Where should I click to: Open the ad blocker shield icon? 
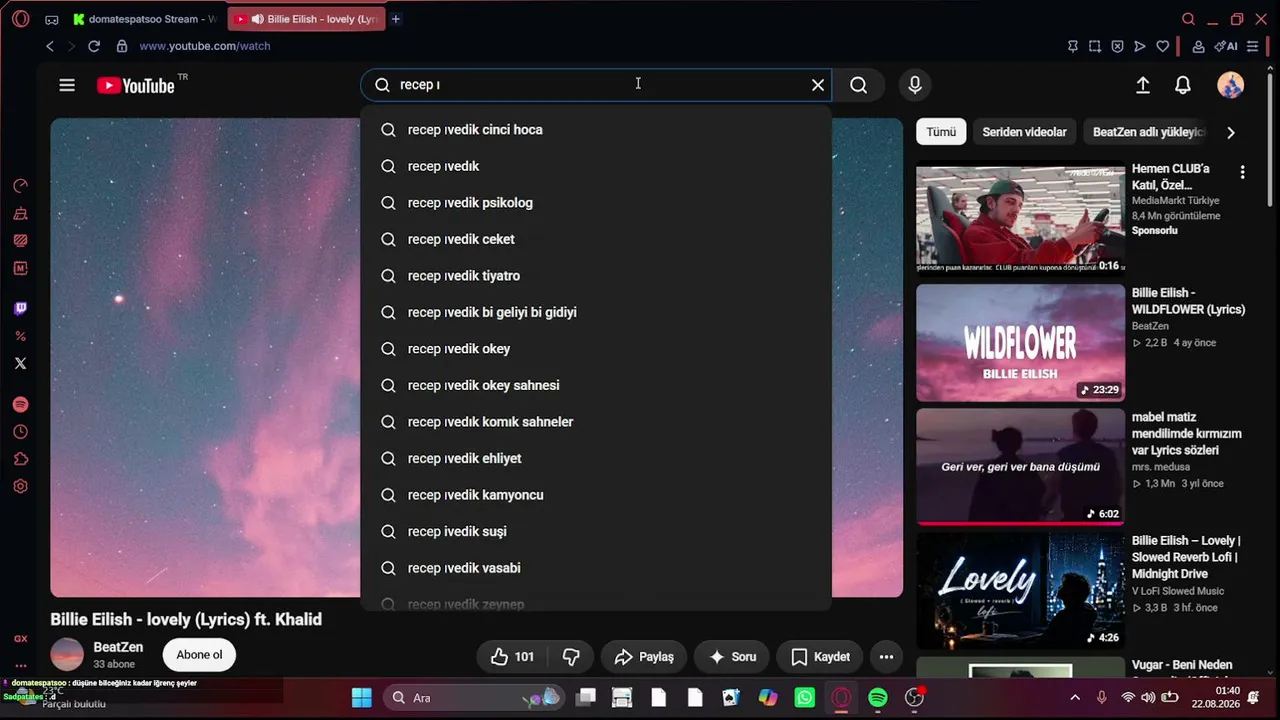point(1117,46)
